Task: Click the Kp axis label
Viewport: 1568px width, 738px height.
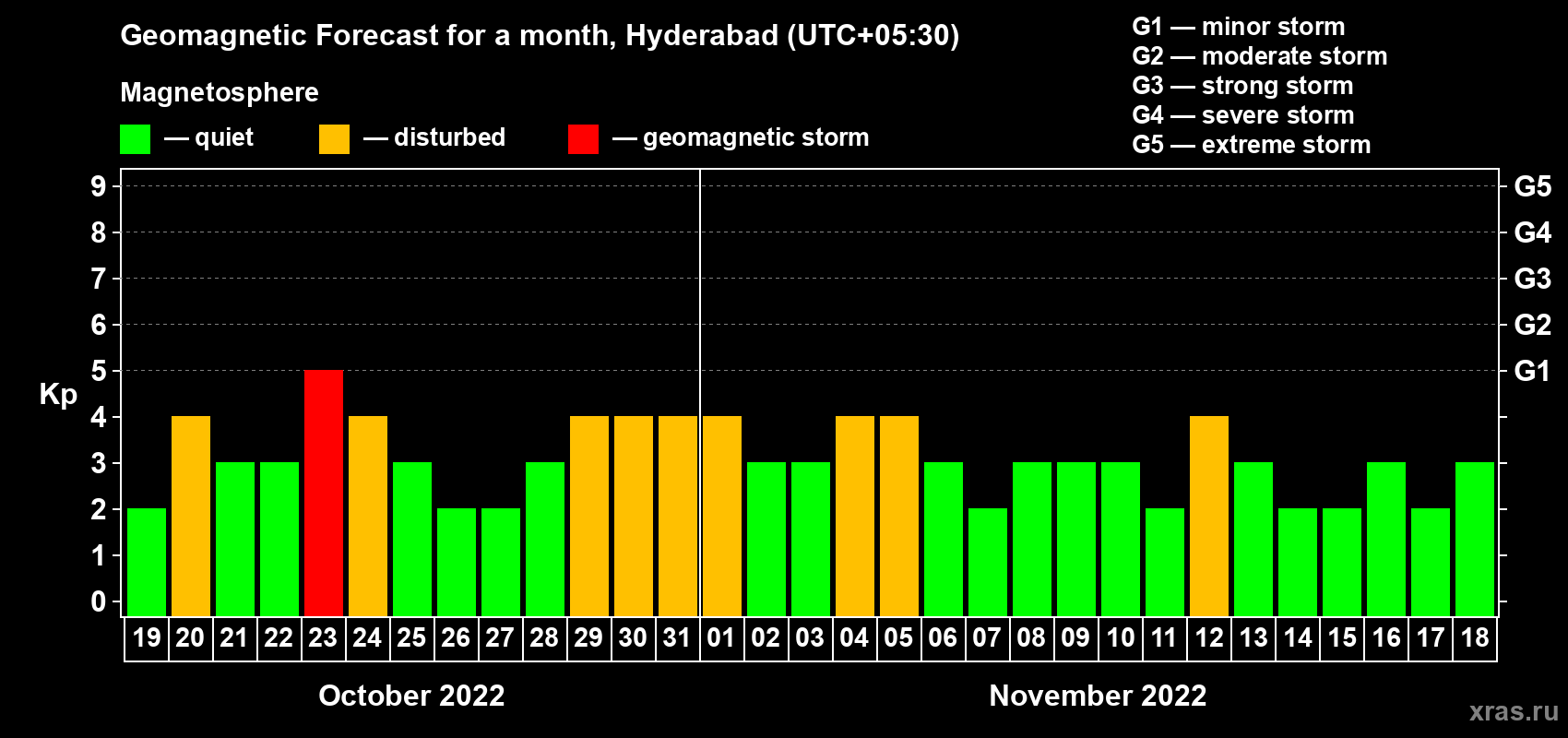Action: coord(58,395)
